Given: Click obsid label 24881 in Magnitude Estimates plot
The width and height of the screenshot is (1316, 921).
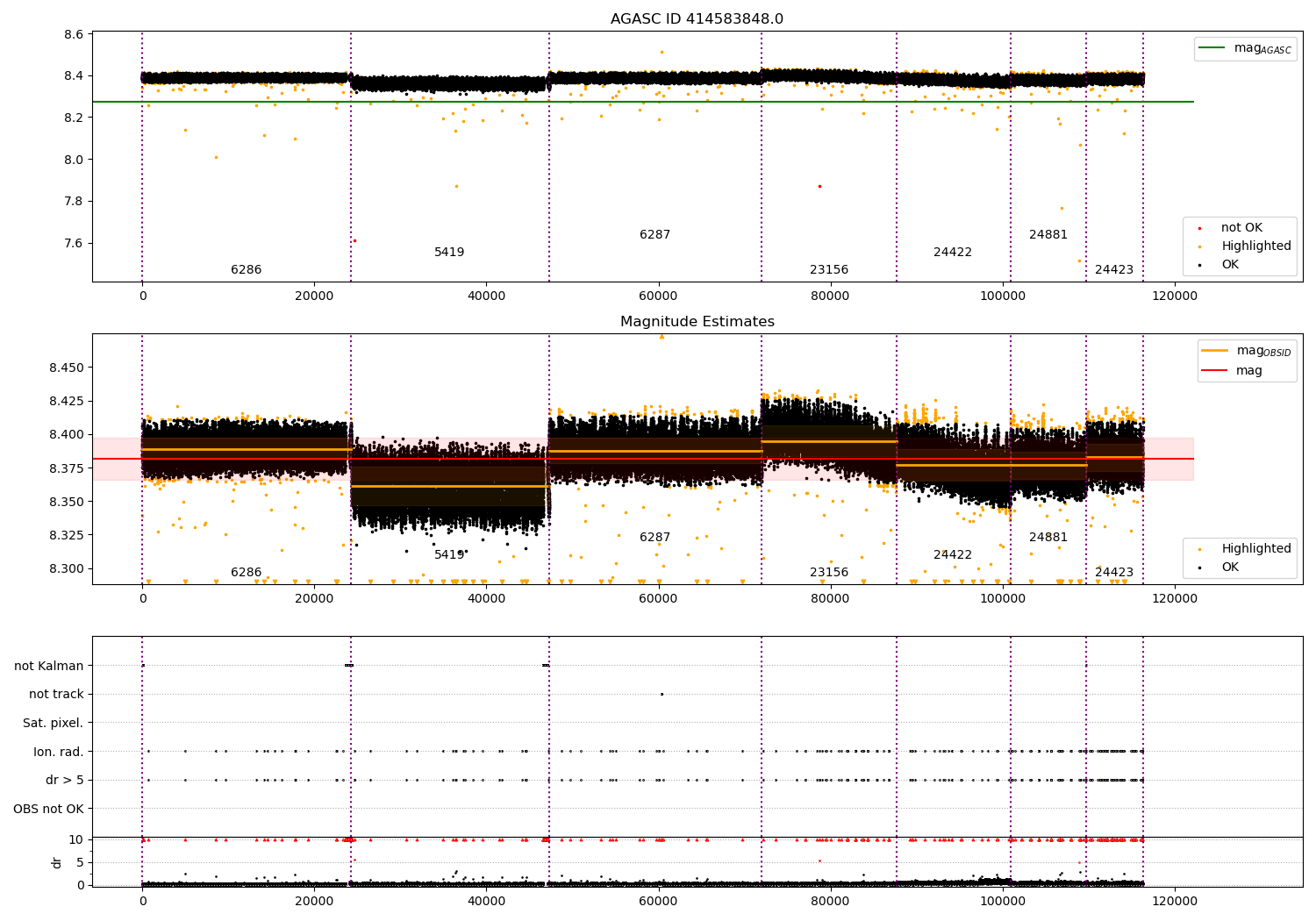Looking at the screenshot, I should (x=1048, y=538).
